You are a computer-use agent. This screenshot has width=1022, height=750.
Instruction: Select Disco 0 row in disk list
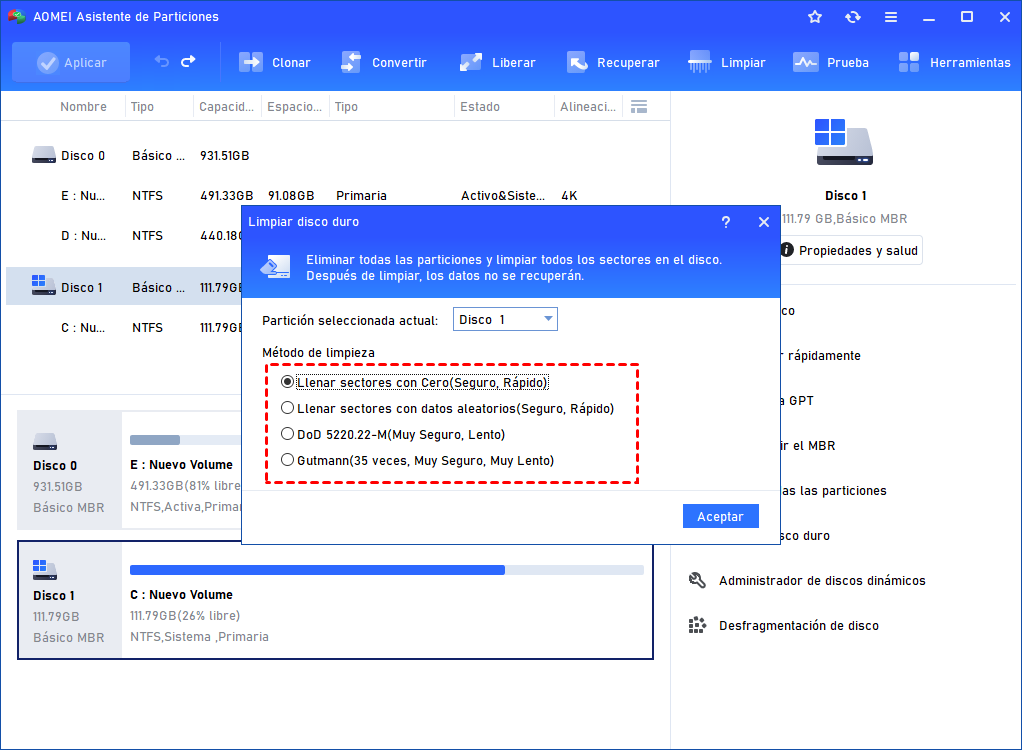click(x=83, y=156)
